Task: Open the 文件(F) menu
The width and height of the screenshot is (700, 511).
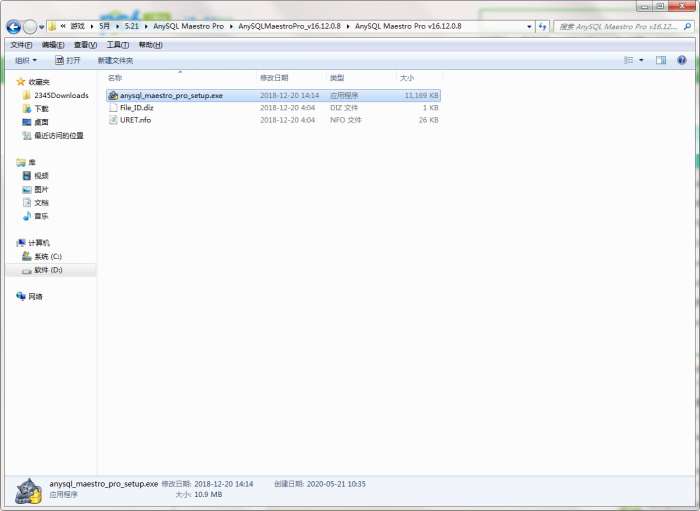Action: pyautogui.click(x=21, y=45)
